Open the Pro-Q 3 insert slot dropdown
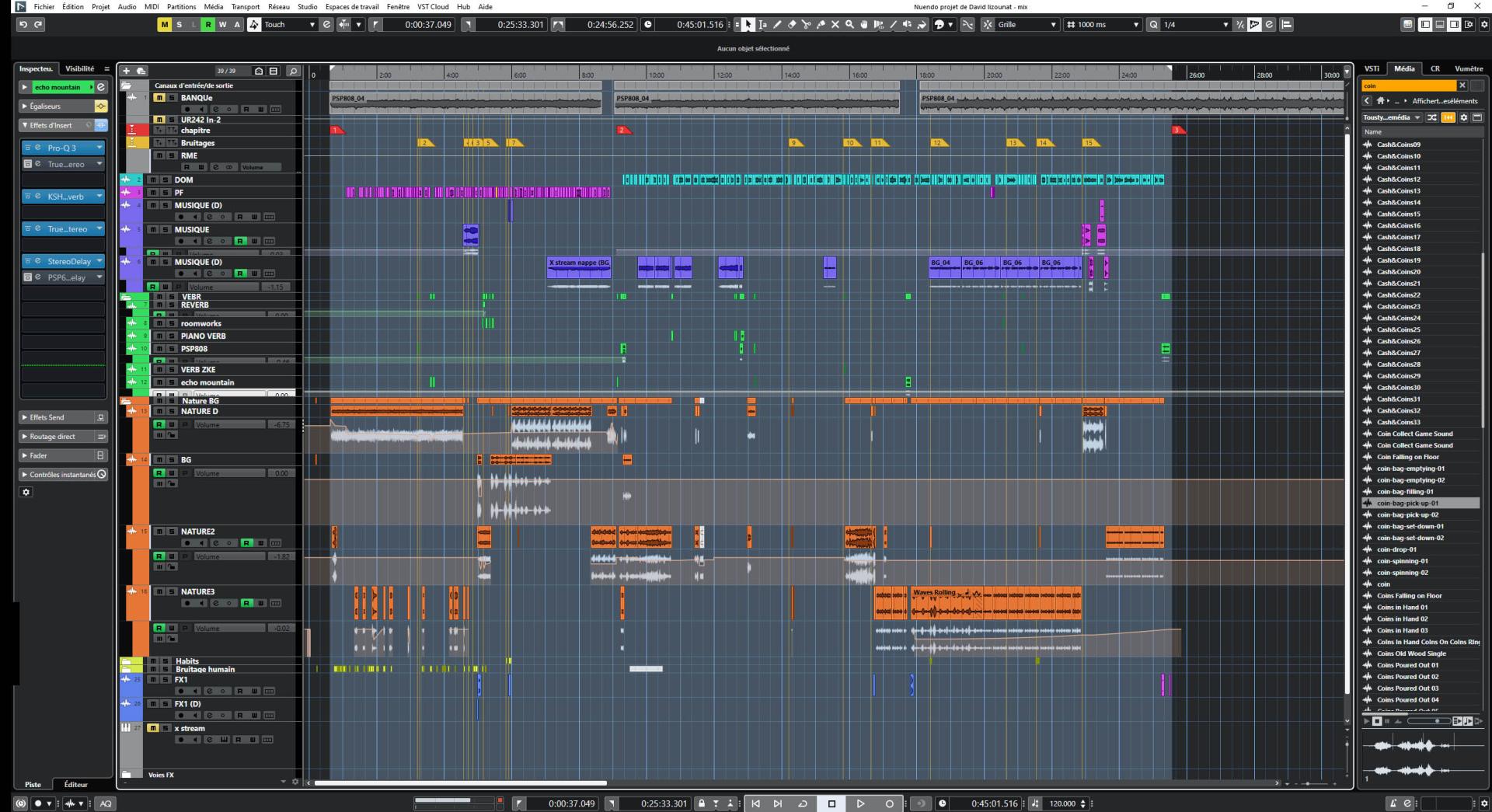The height and width of the screenshot is (812, 1492). 99,148
